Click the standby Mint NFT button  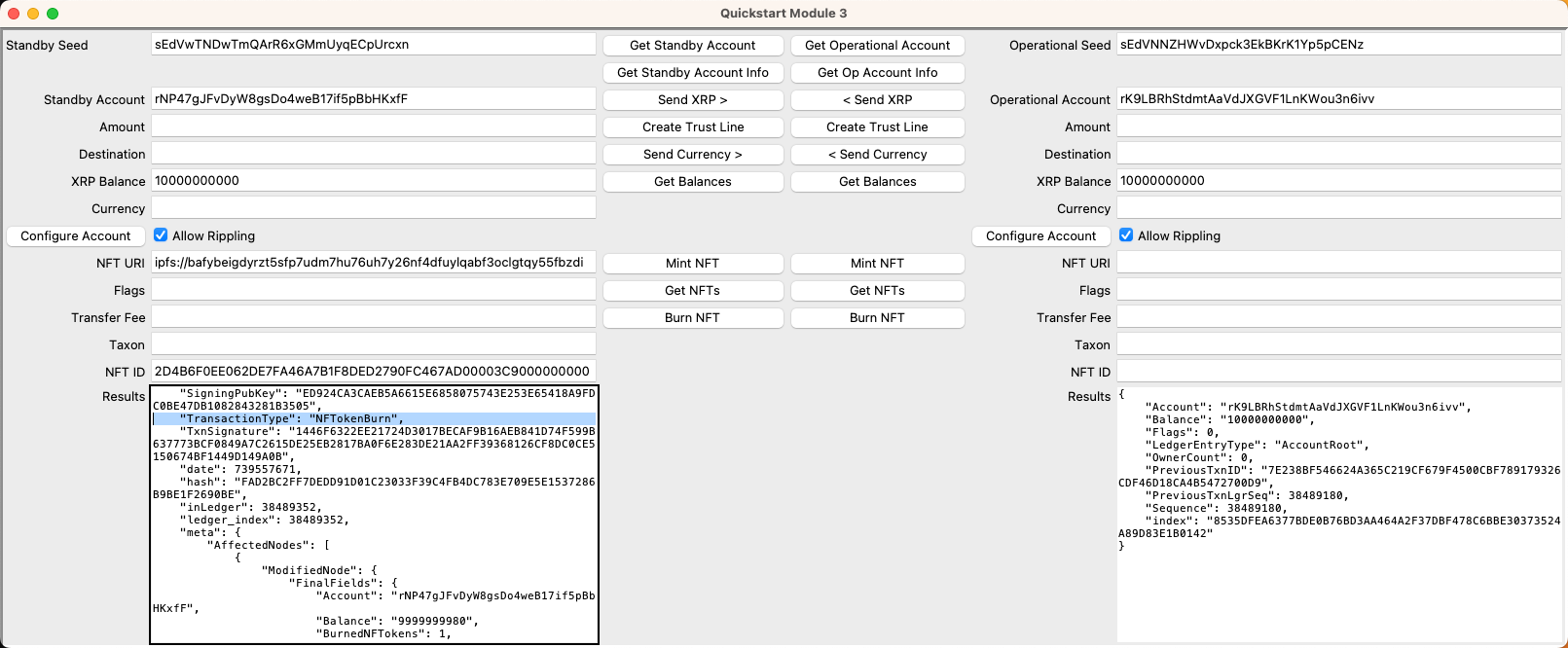[692, 264]
